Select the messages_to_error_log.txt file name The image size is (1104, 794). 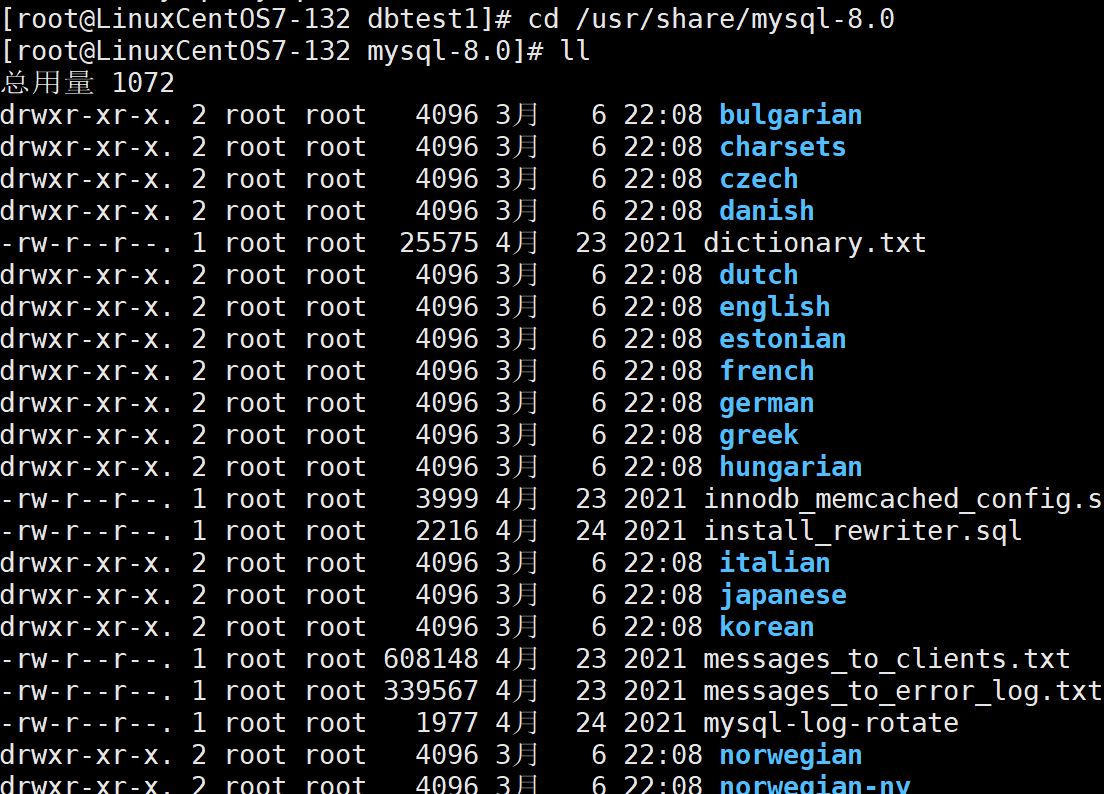coord(902,691)
